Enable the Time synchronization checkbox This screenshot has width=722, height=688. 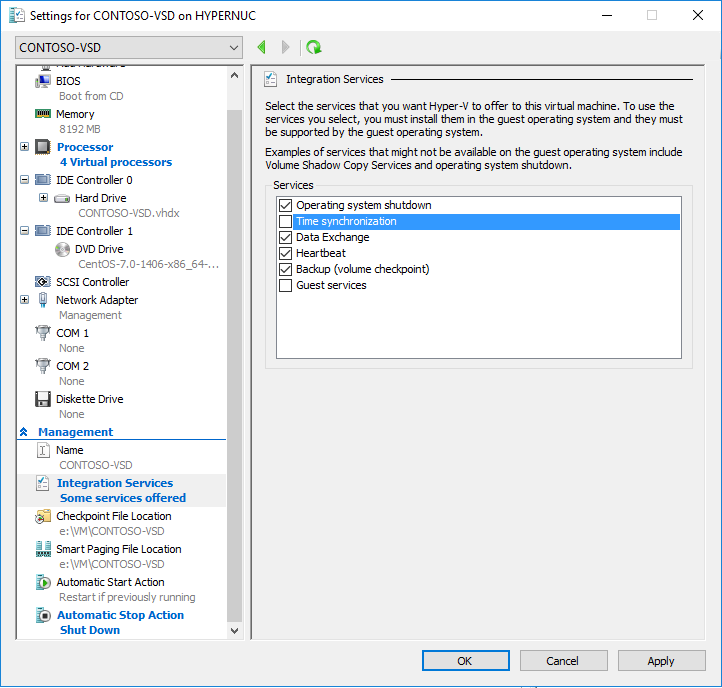[286, 222]
